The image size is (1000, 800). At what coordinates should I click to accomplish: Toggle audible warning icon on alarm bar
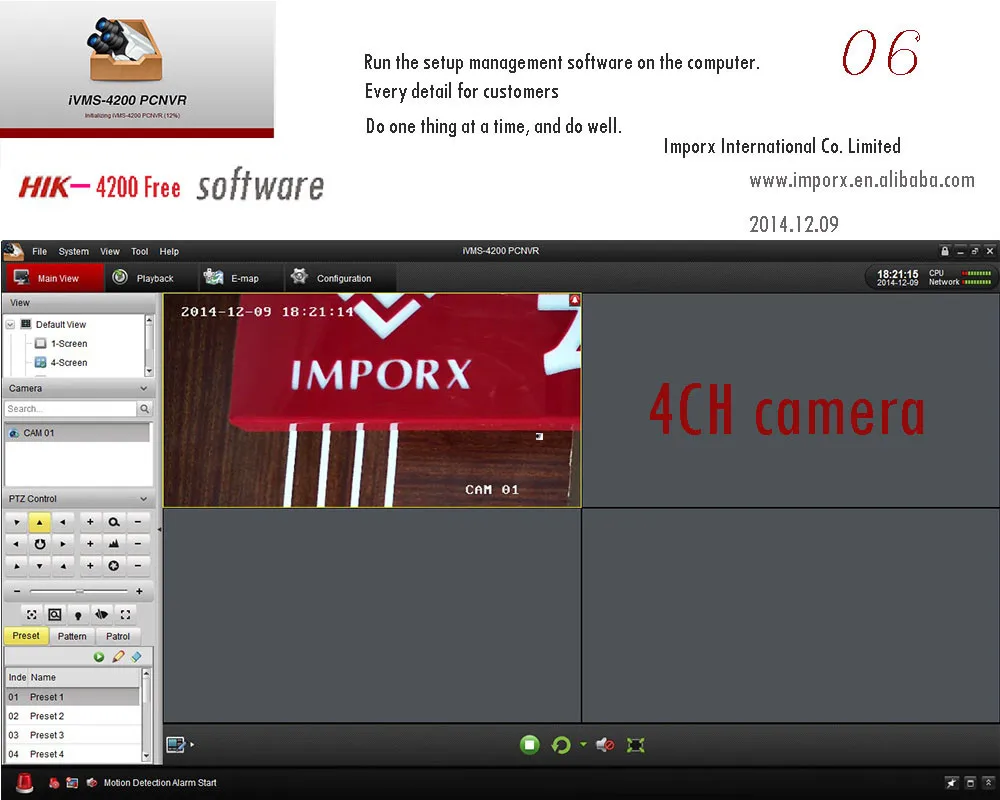(x=92, y=783)
